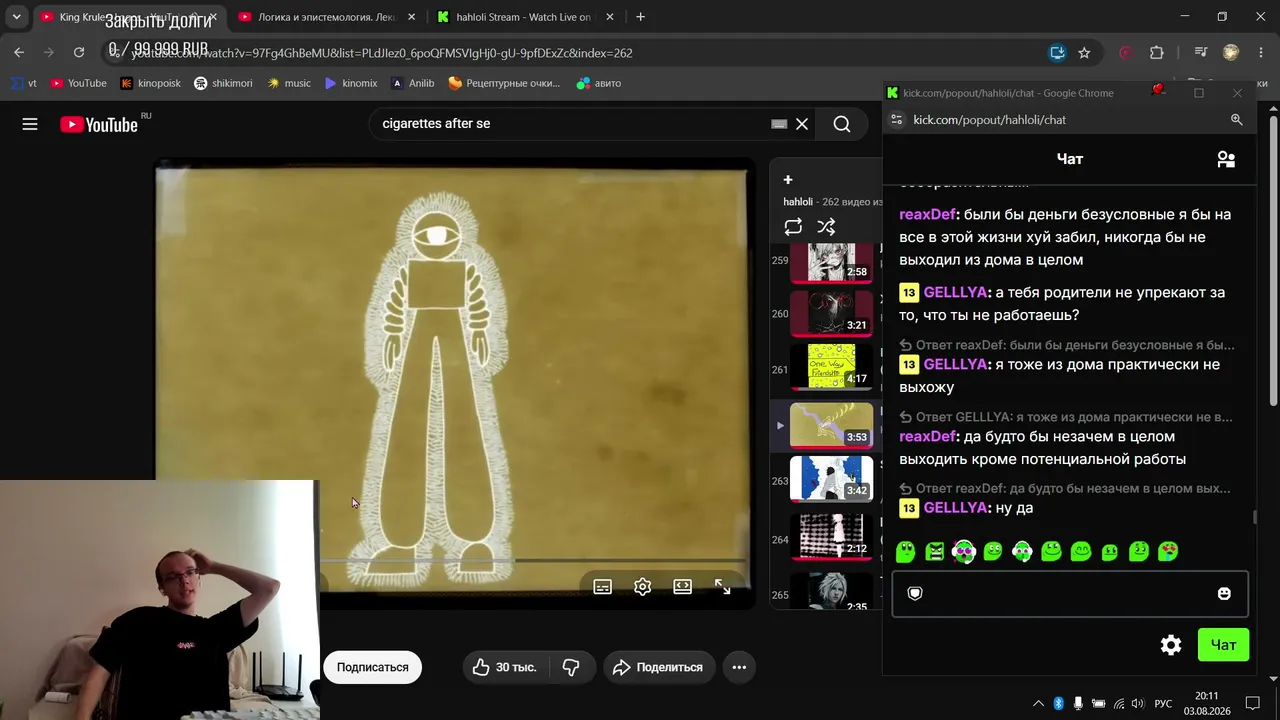The image size is (1280, 720).
Task: Open the browser extensions puzzle menu
Action: click(x=1157, y=53)
